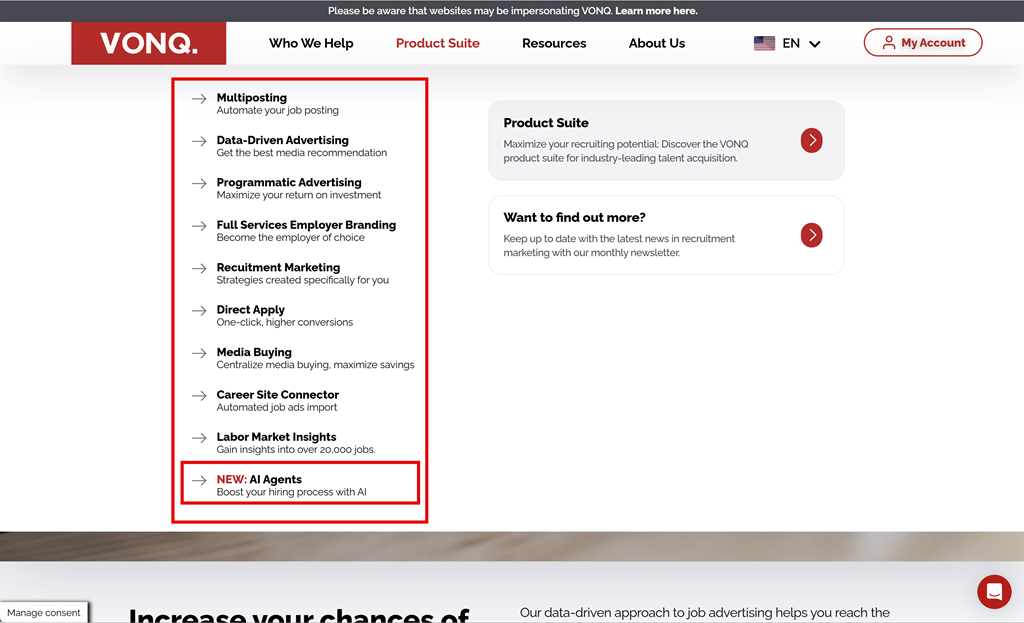This screenshot has width=1024, height=623.
Task: Click 'Boost your hiring process with AI' text
Action: coord(291,492)
